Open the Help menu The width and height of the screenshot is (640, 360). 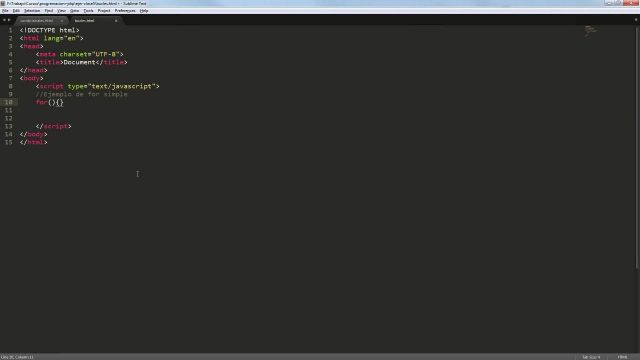tap(144, 11)
